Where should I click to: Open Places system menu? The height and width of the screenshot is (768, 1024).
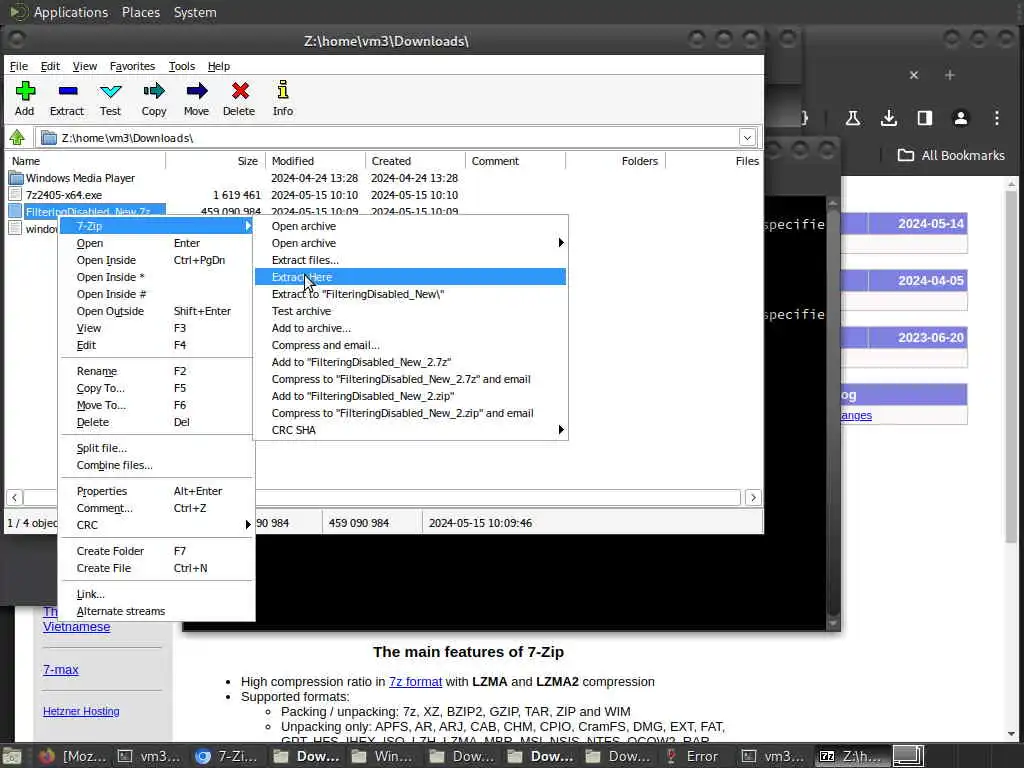tap(140, 12)
